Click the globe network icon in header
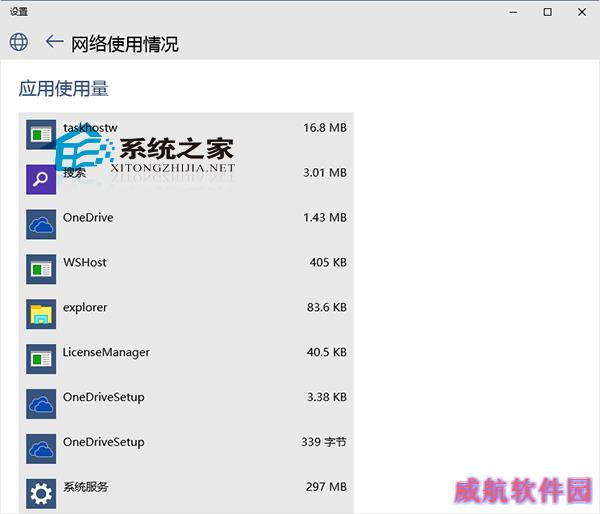The image size is (600, 514). tap(19, 42)
